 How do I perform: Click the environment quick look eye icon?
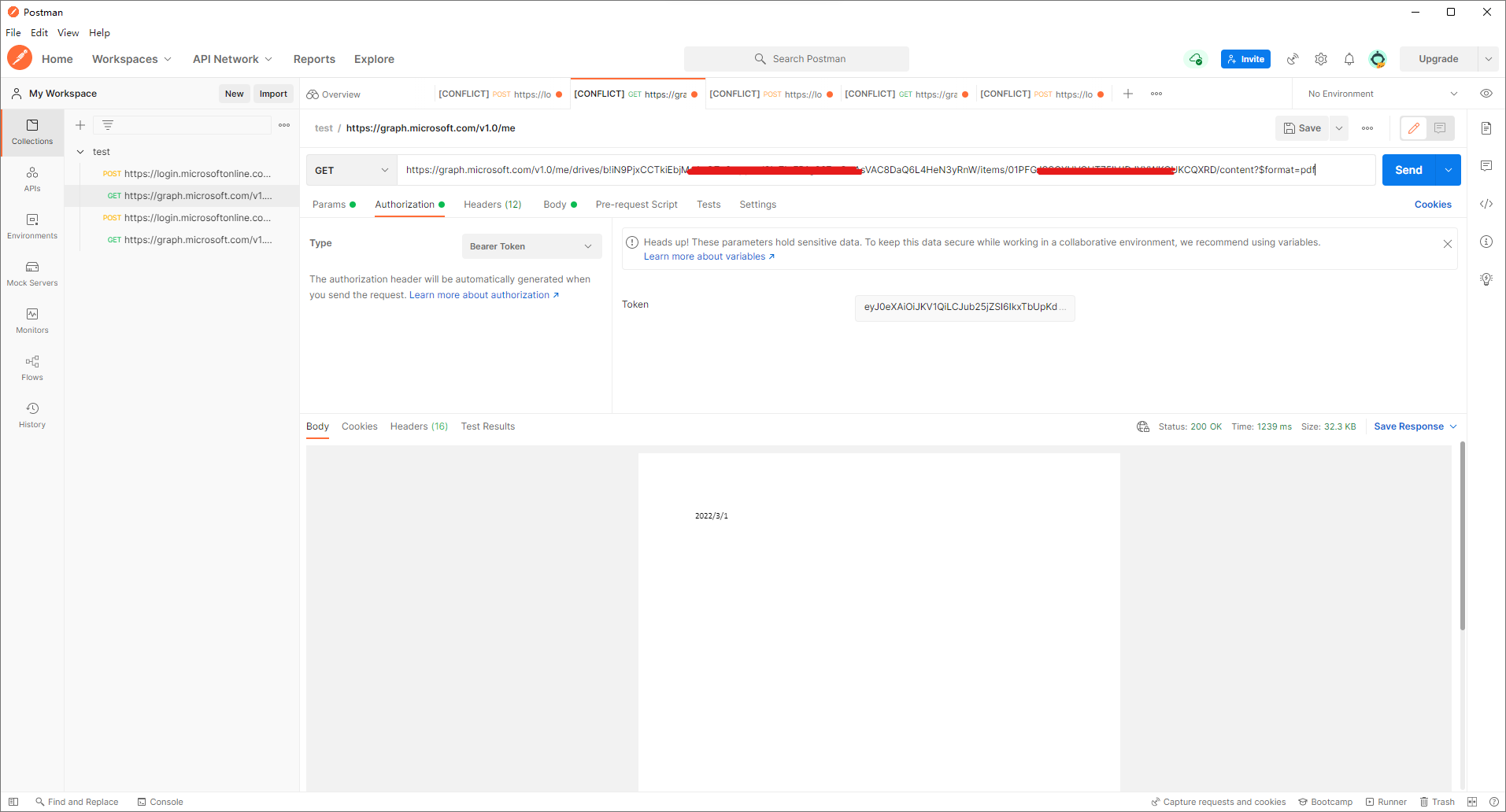[x=1486, y=94]
